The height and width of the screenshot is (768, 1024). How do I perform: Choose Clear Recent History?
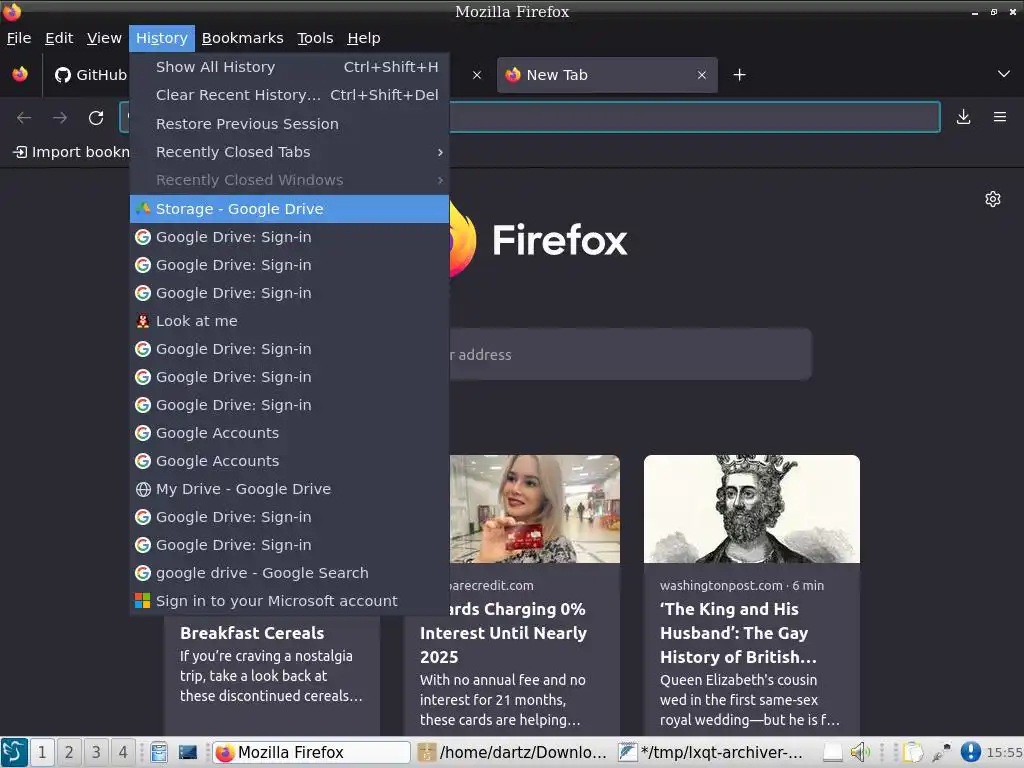click(289, 95)
